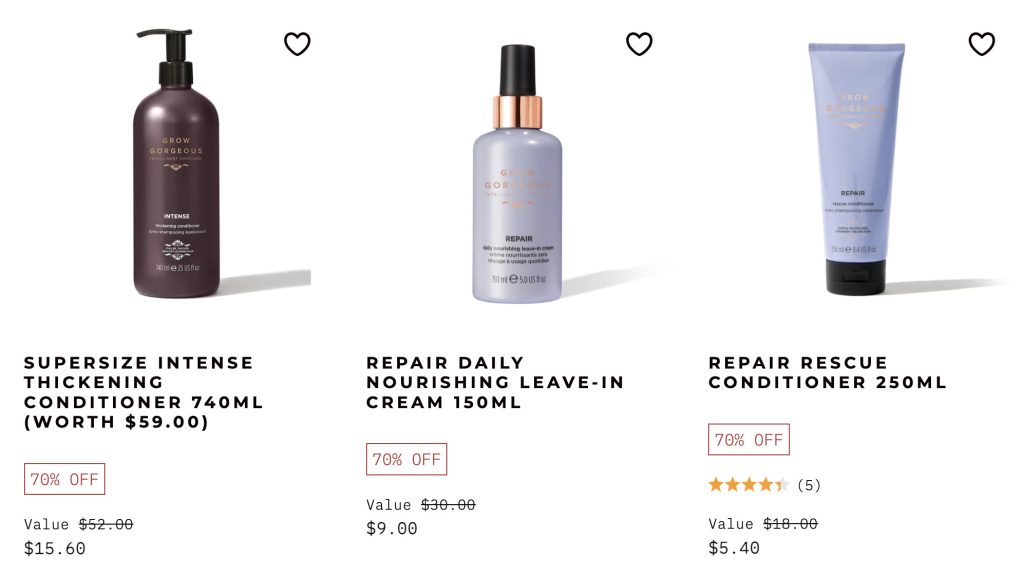The width and height of the screenshot is (1024, 576).
Task: Open Repair Rescue Conditioner 250ml title link
Action: pos(827,373)
